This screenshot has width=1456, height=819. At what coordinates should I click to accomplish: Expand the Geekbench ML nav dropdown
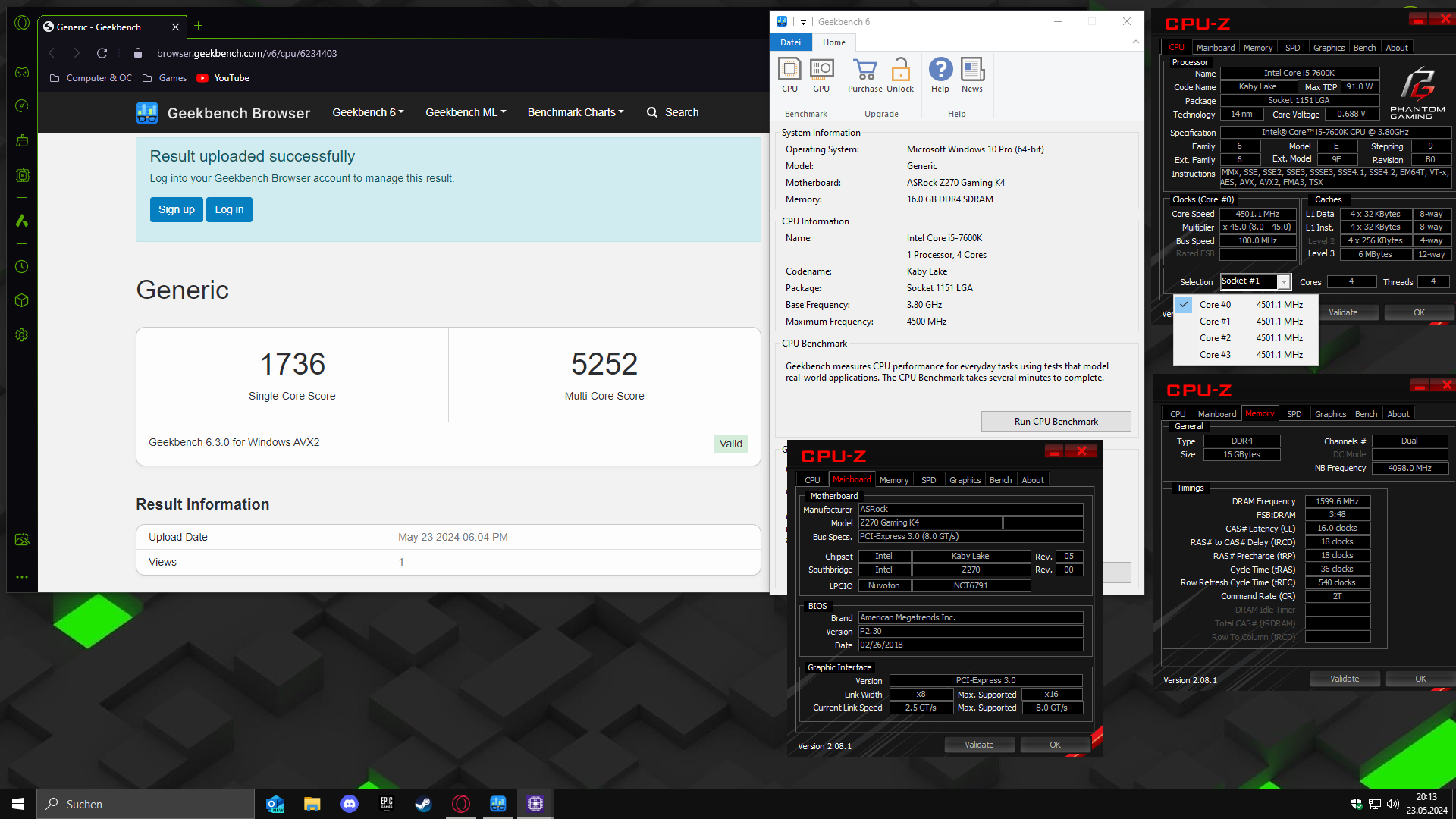point(466,112)
